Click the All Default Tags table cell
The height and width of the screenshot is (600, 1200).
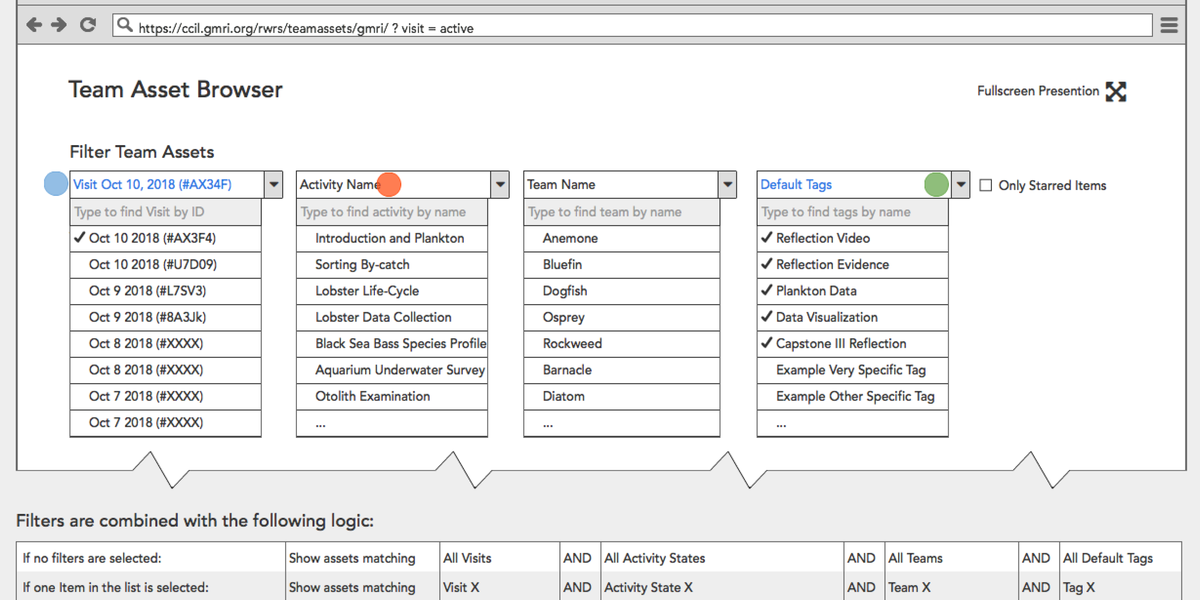tap(1119, 558)
